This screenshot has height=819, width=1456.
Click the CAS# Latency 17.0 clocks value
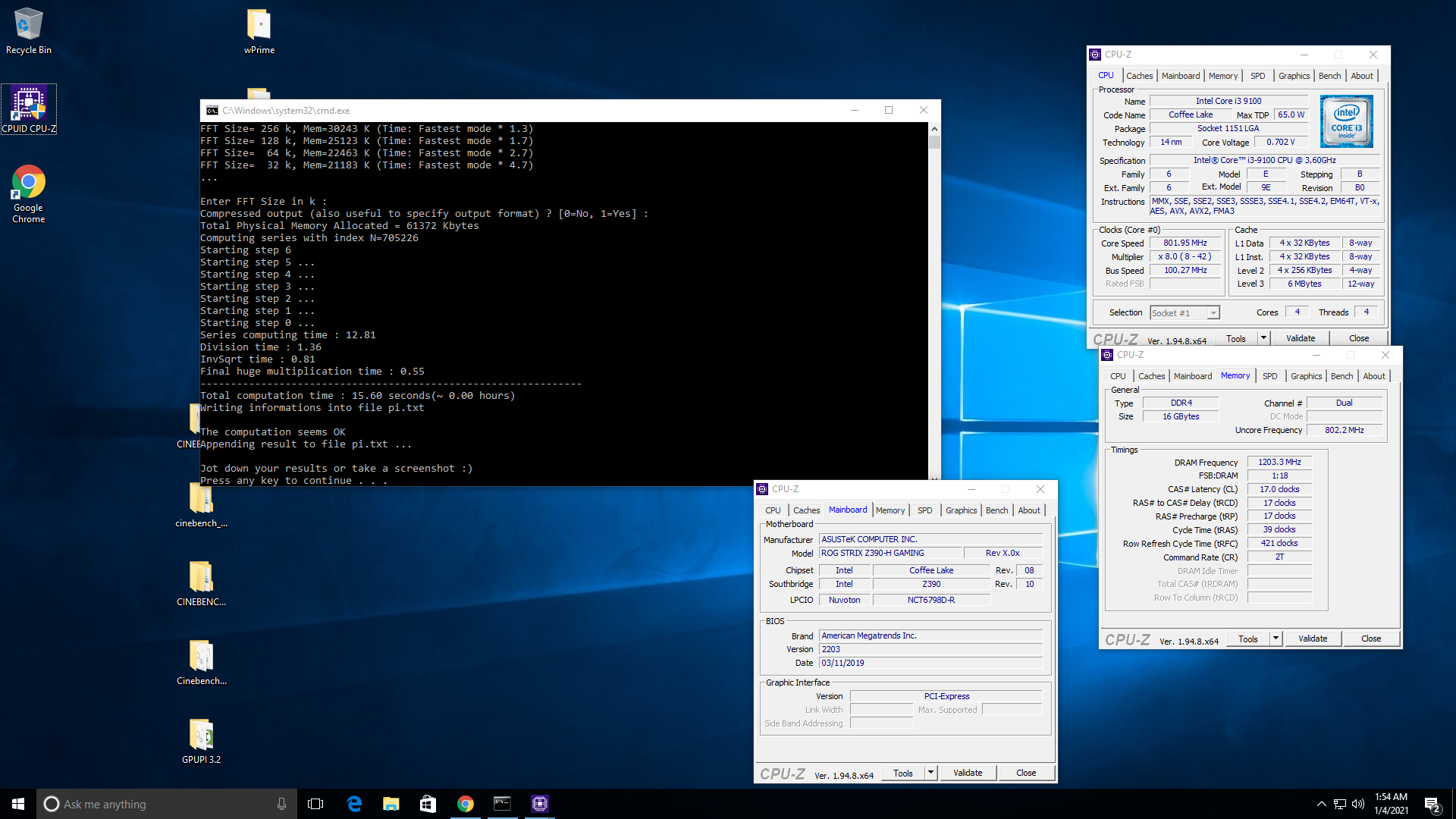coord(1279,489)
